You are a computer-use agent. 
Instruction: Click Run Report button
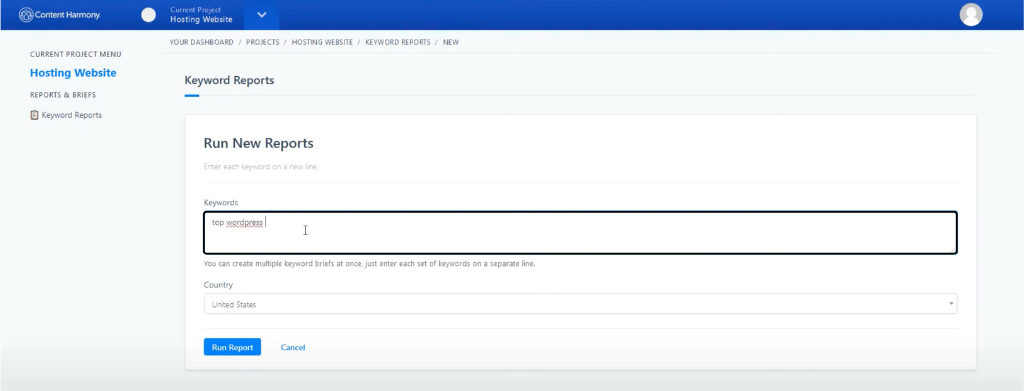(232, 347)
